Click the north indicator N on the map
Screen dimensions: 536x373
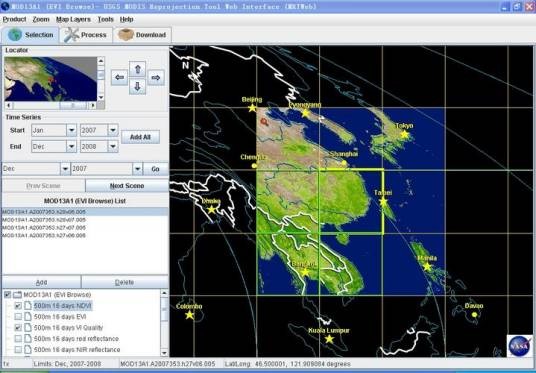185,65
